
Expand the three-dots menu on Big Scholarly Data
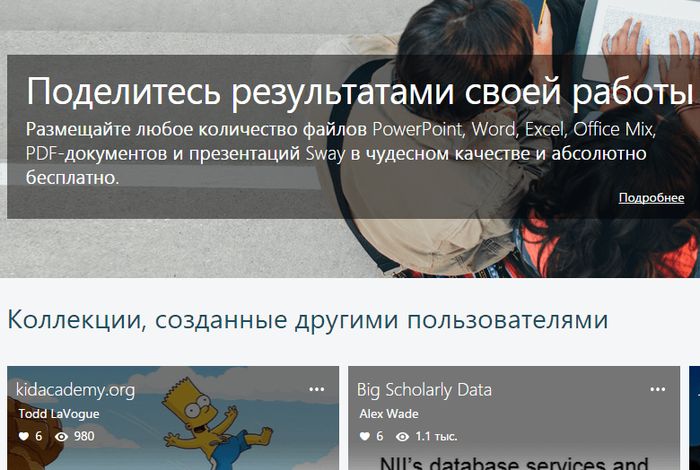(x=658, y=389)
